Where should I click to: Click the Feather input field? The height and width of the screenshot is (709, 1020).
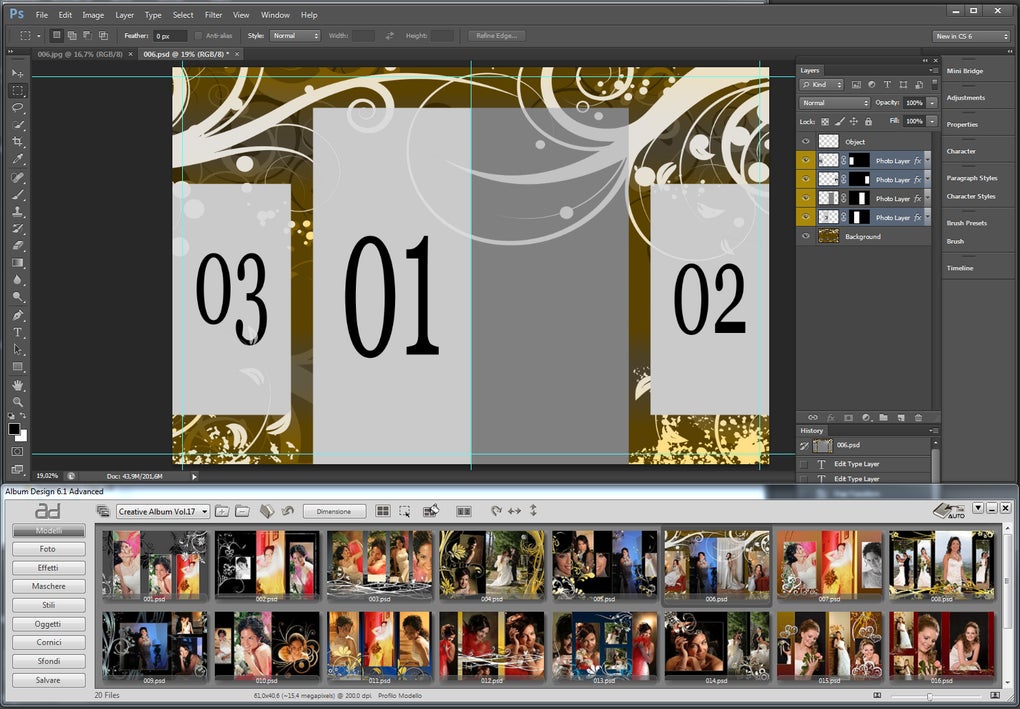170,36
